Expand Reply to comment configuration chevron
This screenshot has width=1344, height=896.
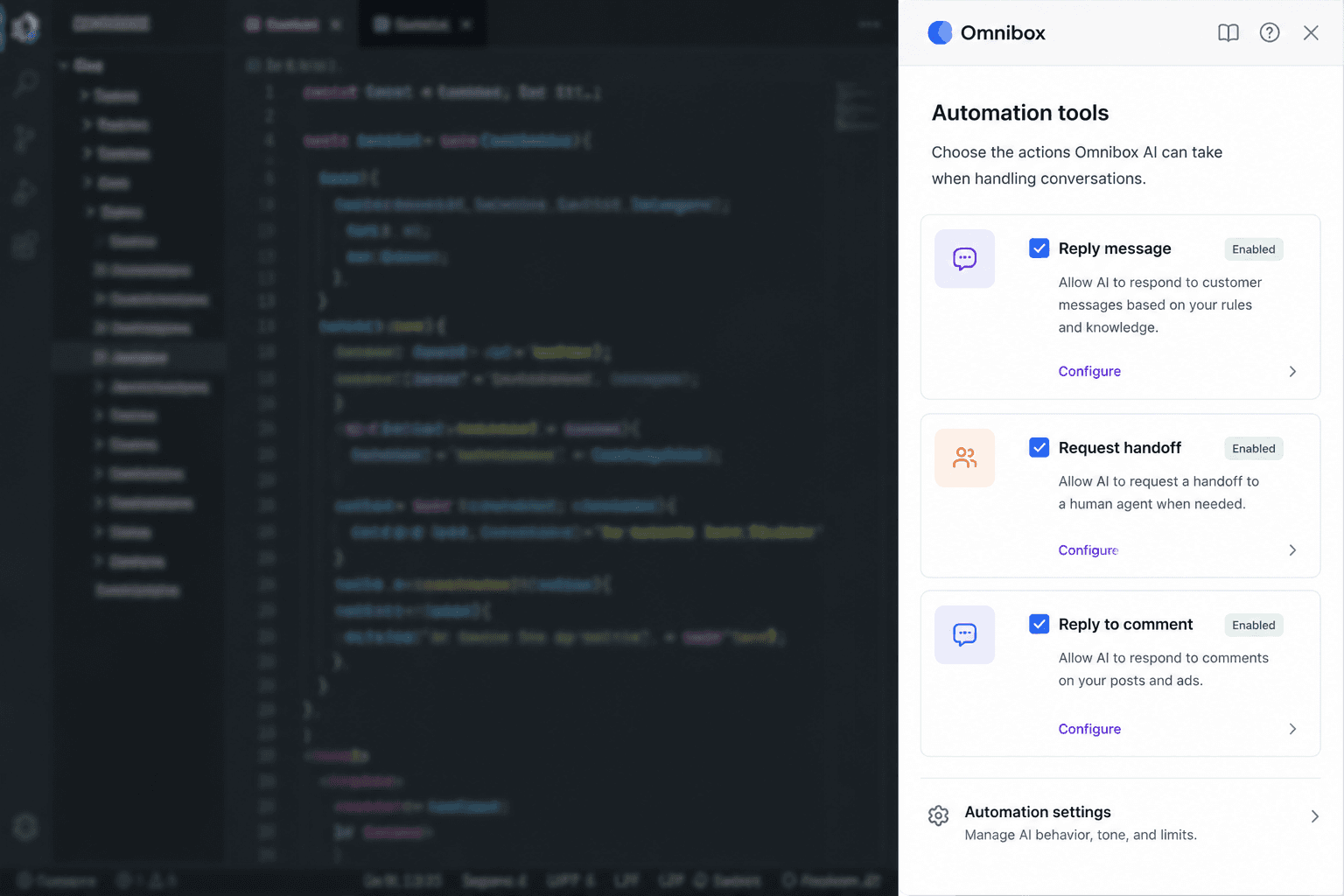(x=1292, y=729)
